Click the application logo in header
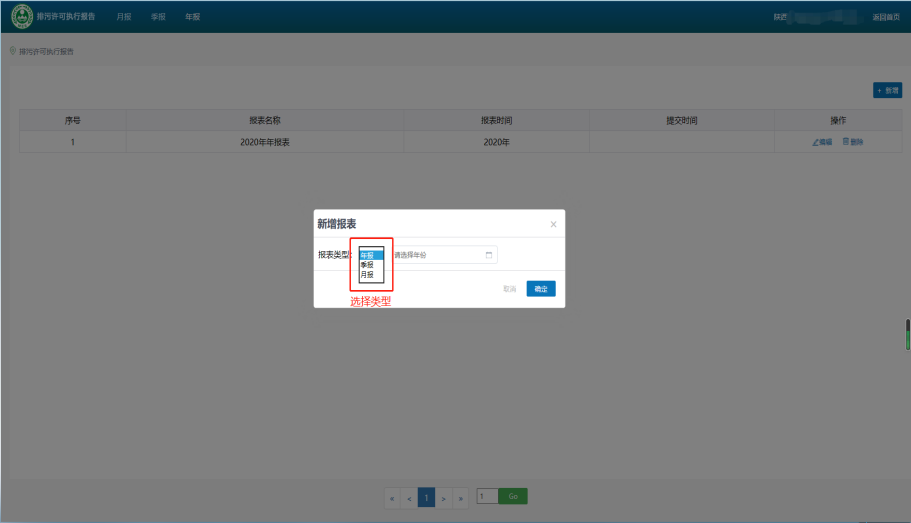The image size is (911, 523). click(x=21, y=17)
